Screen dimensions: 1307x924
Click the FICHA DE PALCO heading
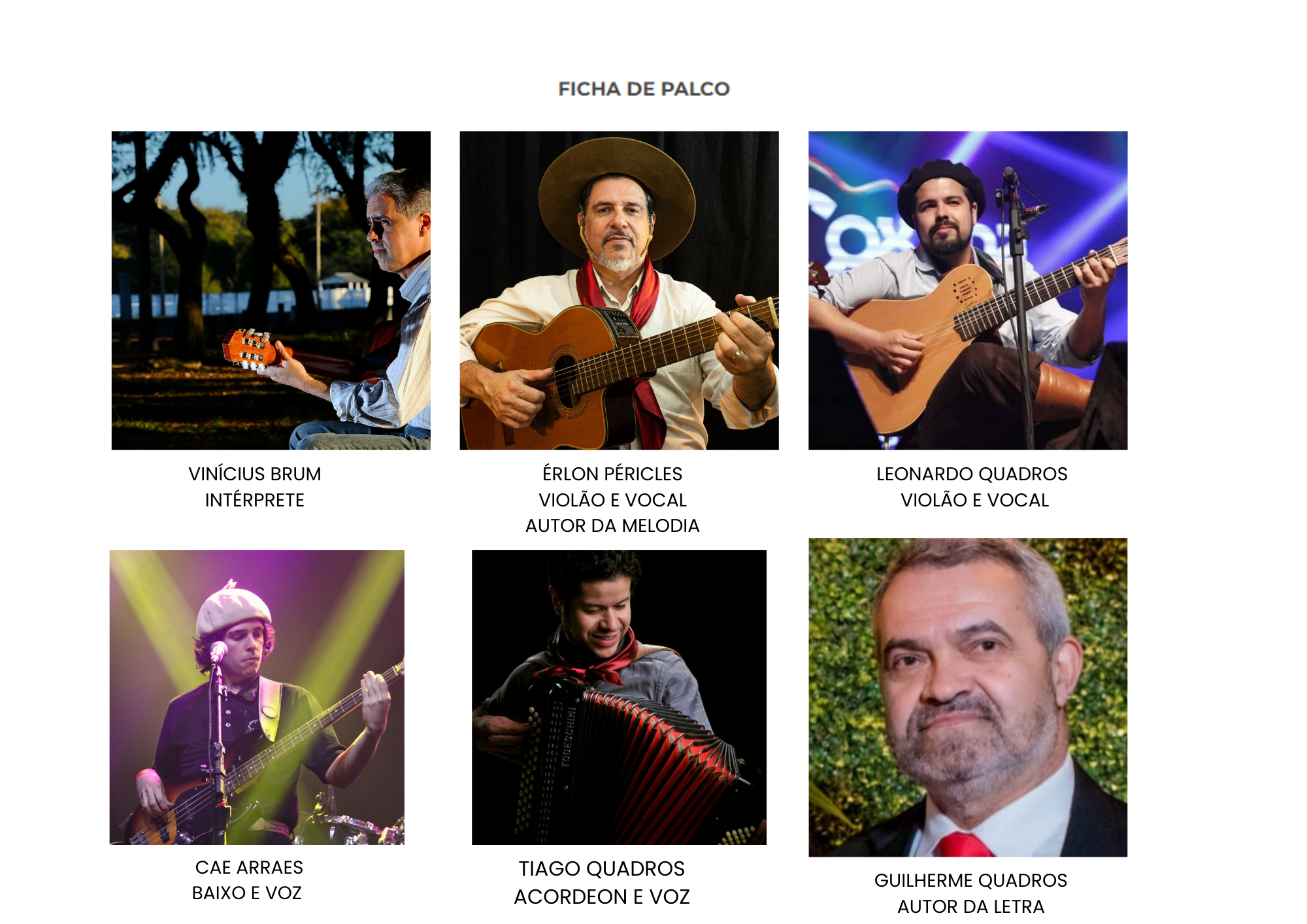point(644,89)
